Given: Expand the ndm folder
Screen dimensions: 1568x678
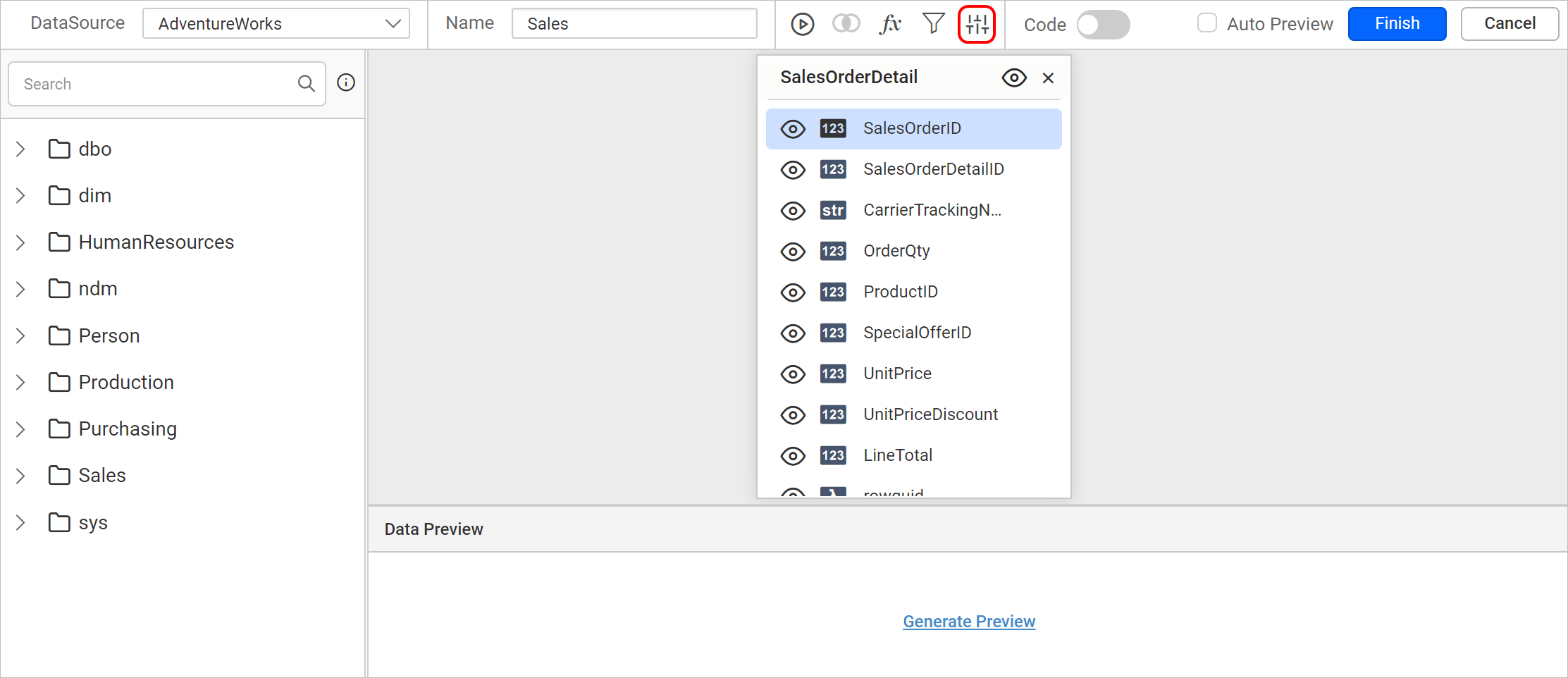Looking at the screenshot, I should (x=20, y=289).
